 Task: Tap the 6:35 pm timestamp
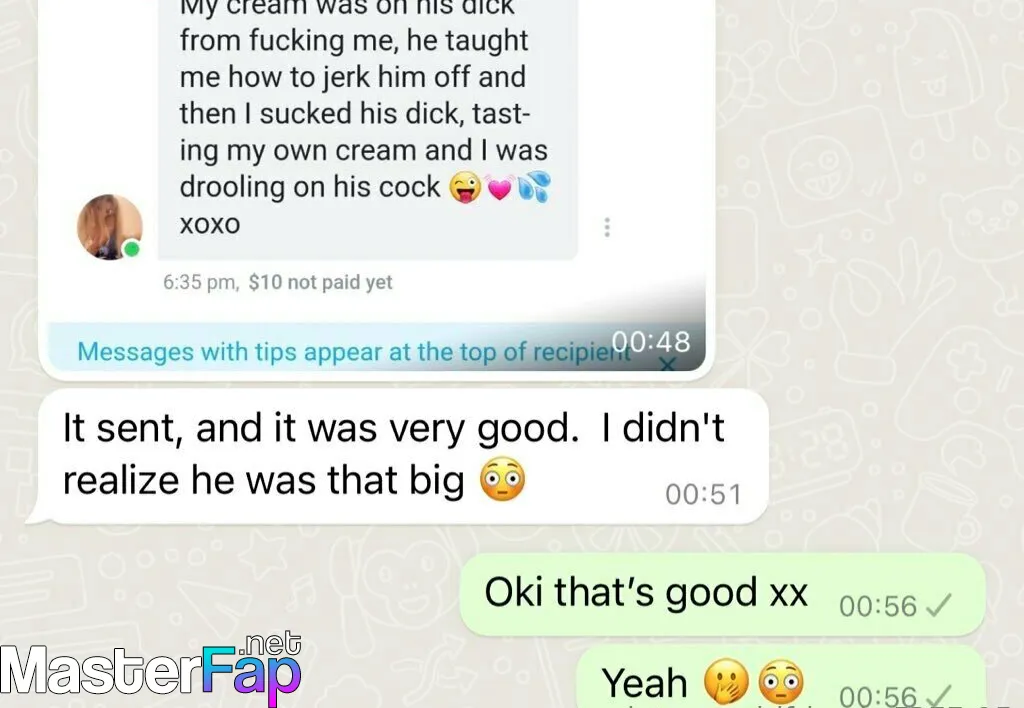(x=200, y=282)
